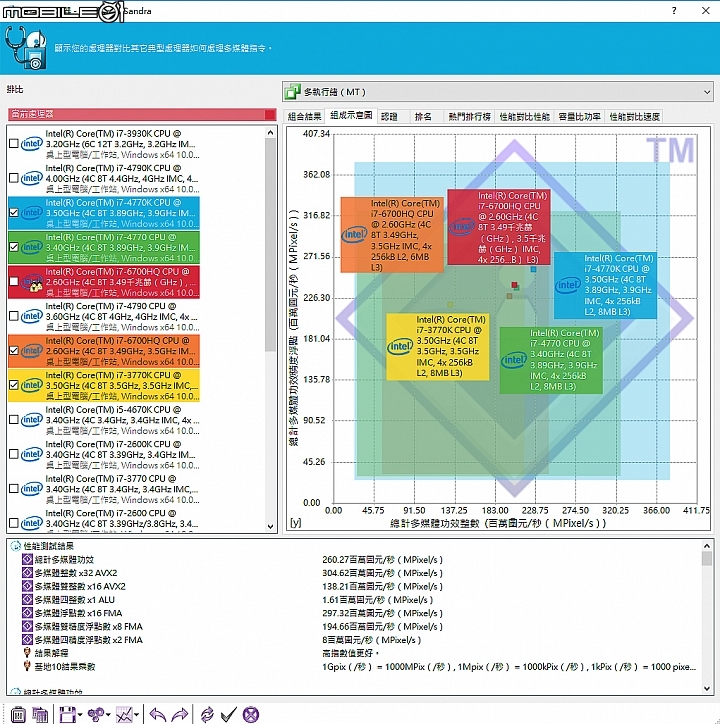Click the refresh results icon
The width and height of the screenshot is (720, 724).
pyautogui.click(x=207, y=714)
